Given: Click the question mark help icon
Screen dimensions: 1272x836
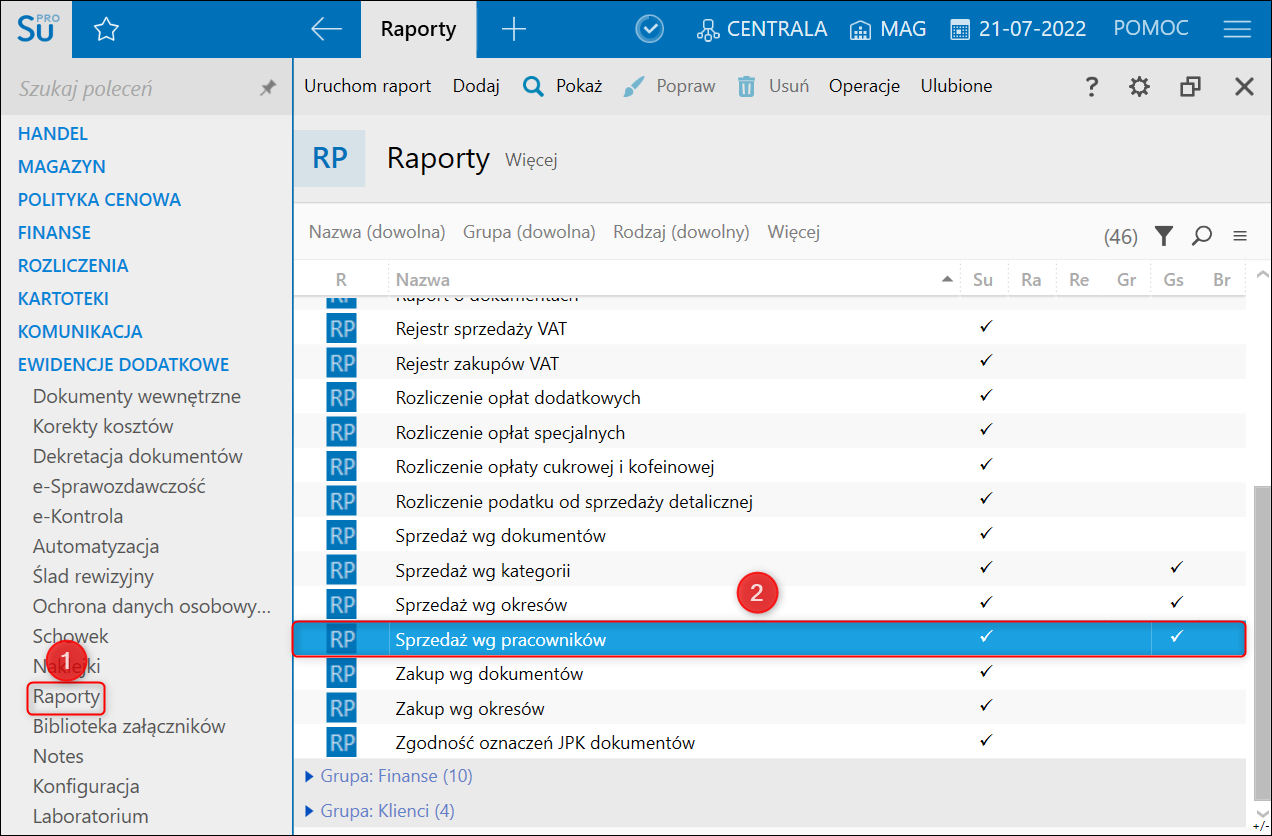Looking at the screenshot, I should click(x=1092, y=87).
